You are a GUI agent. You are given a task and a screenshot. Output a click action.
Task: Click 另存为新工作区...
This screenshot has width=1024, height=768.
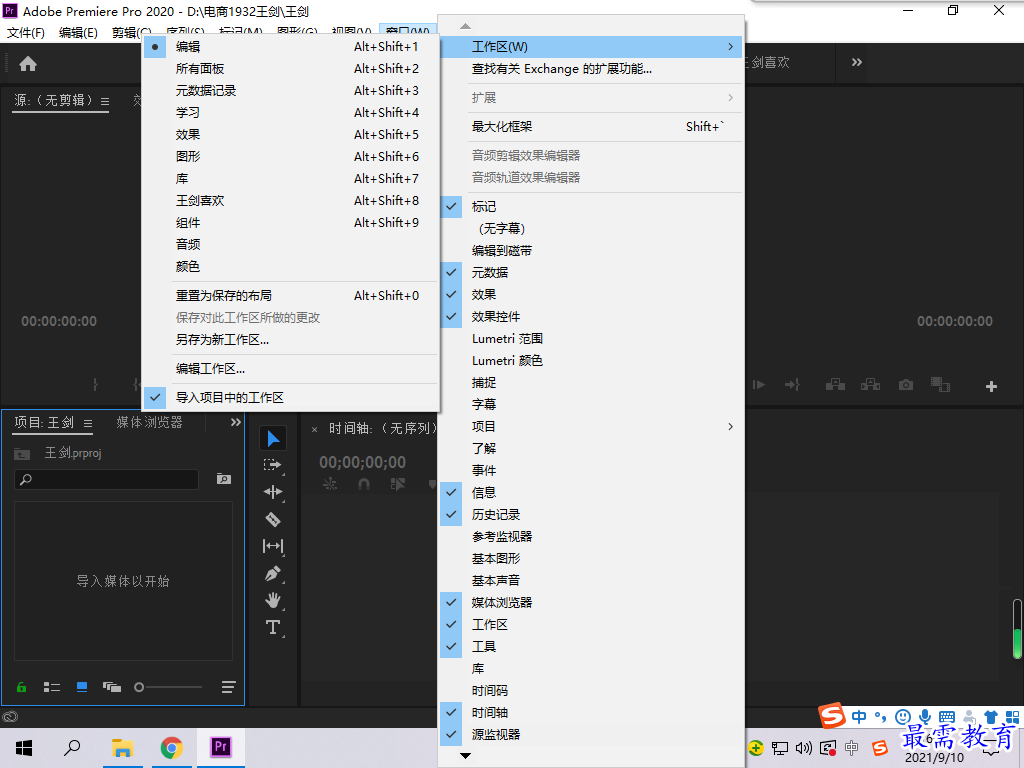[290, 340]
